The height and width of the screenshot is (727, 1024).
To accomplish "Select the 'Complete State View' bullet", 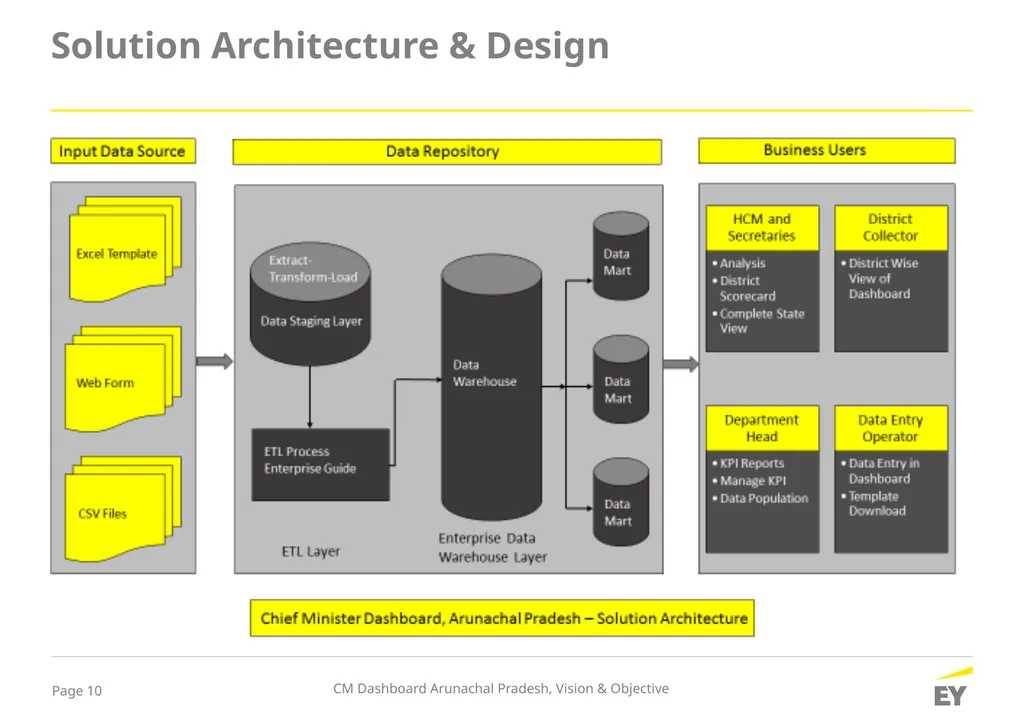I will coord(758,321).
